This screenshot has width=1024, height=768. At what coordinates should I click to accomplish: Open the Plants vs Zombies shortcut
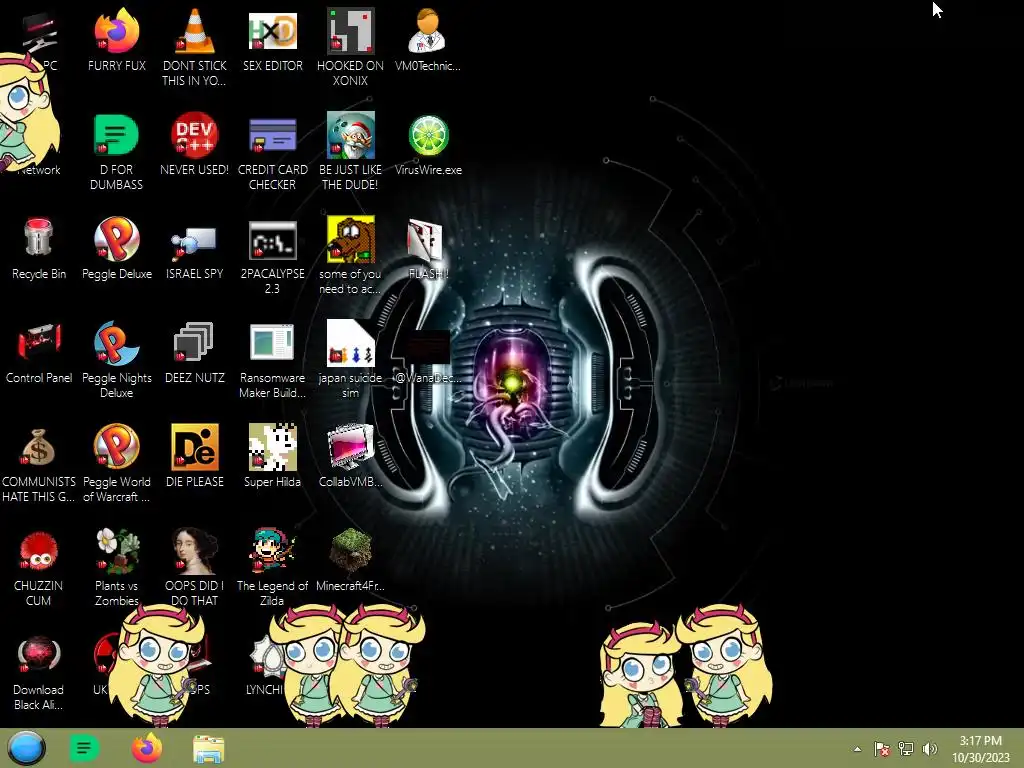coord(118,551)
